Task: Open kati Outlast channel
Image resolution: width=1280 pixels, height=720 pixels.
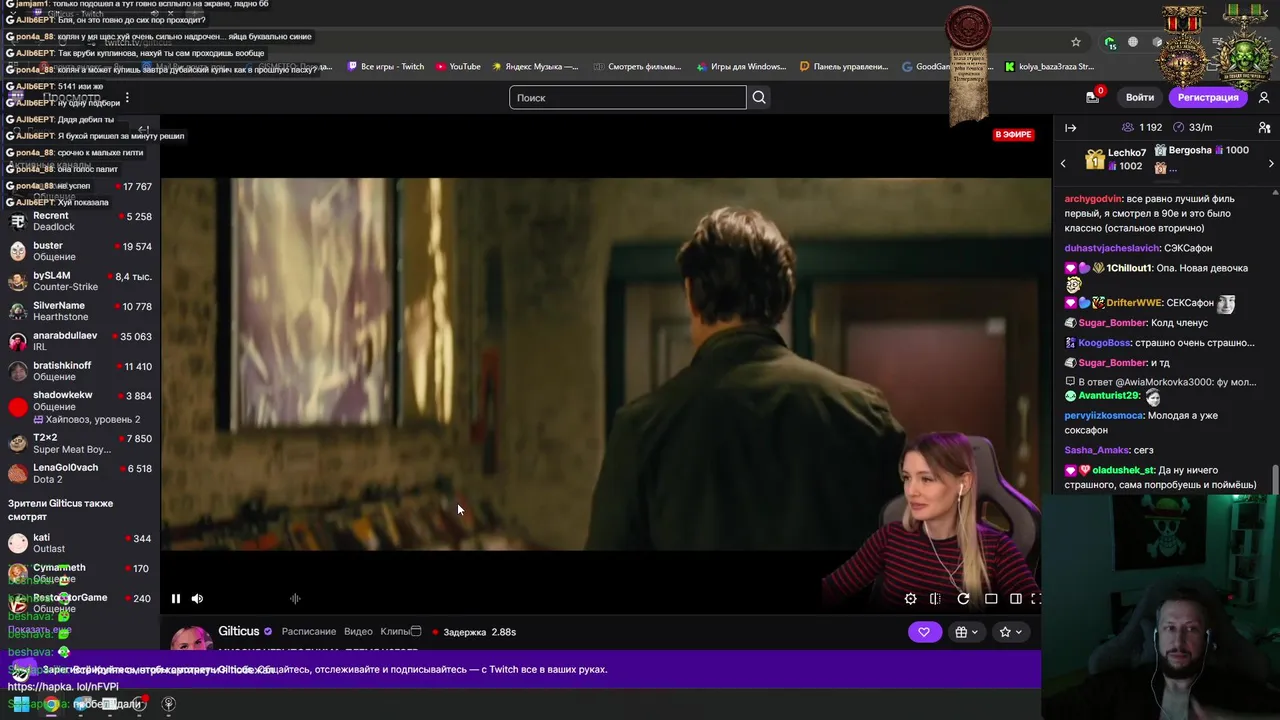Action: (80, 543)
